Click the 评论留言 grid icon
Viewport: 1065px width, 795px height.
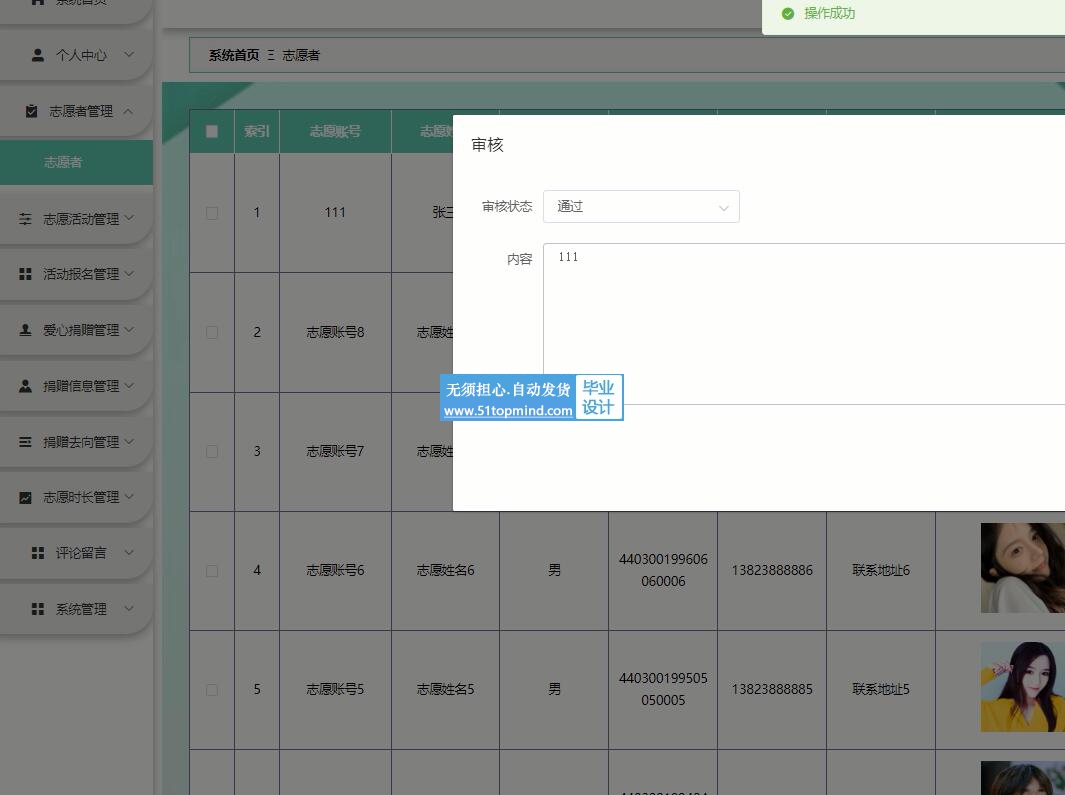click(x=38, y=553)
